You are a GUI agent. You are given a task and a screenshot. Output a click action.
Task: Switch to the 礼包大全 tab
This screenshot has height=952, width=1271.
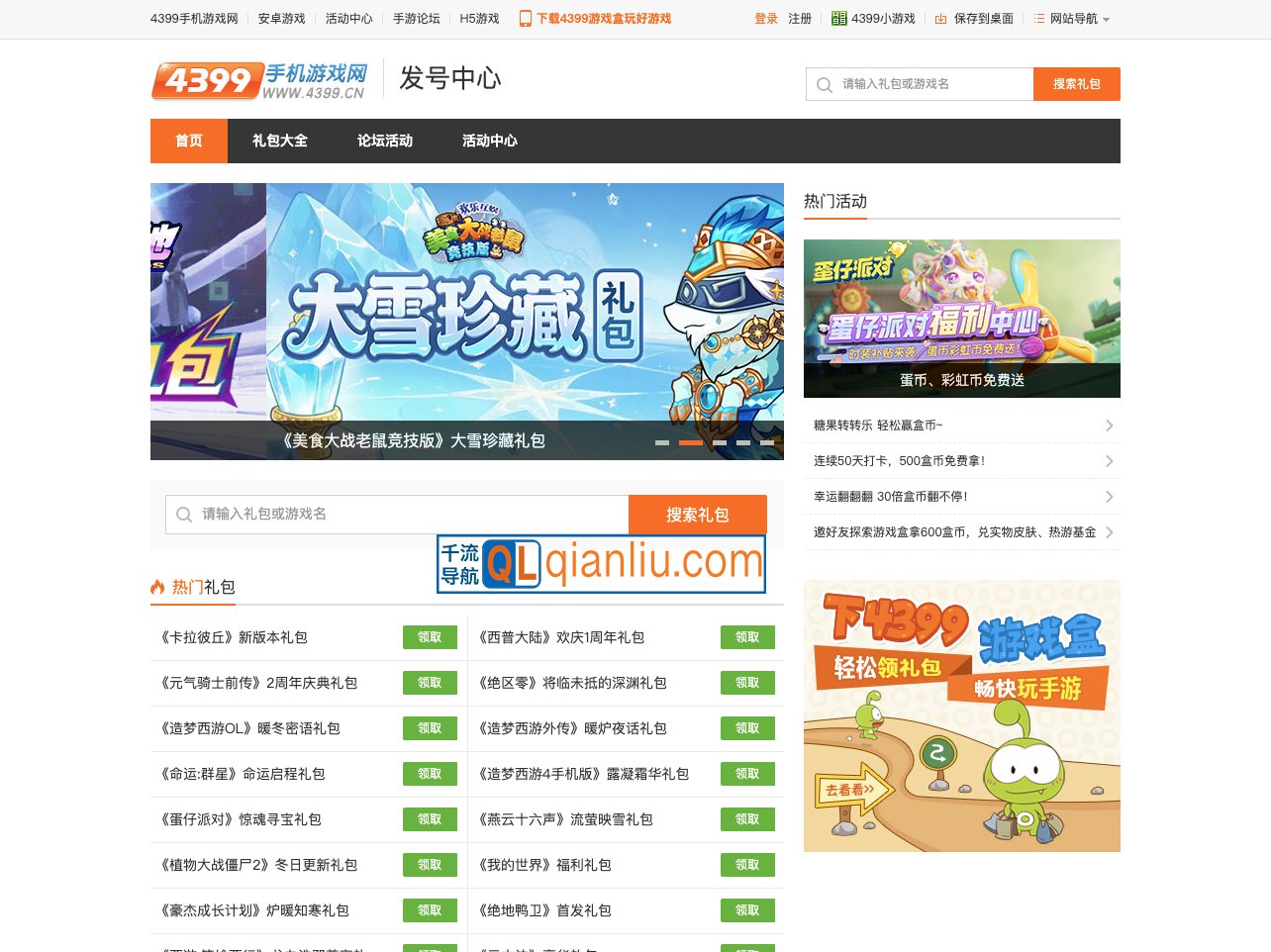click(281, 141)
